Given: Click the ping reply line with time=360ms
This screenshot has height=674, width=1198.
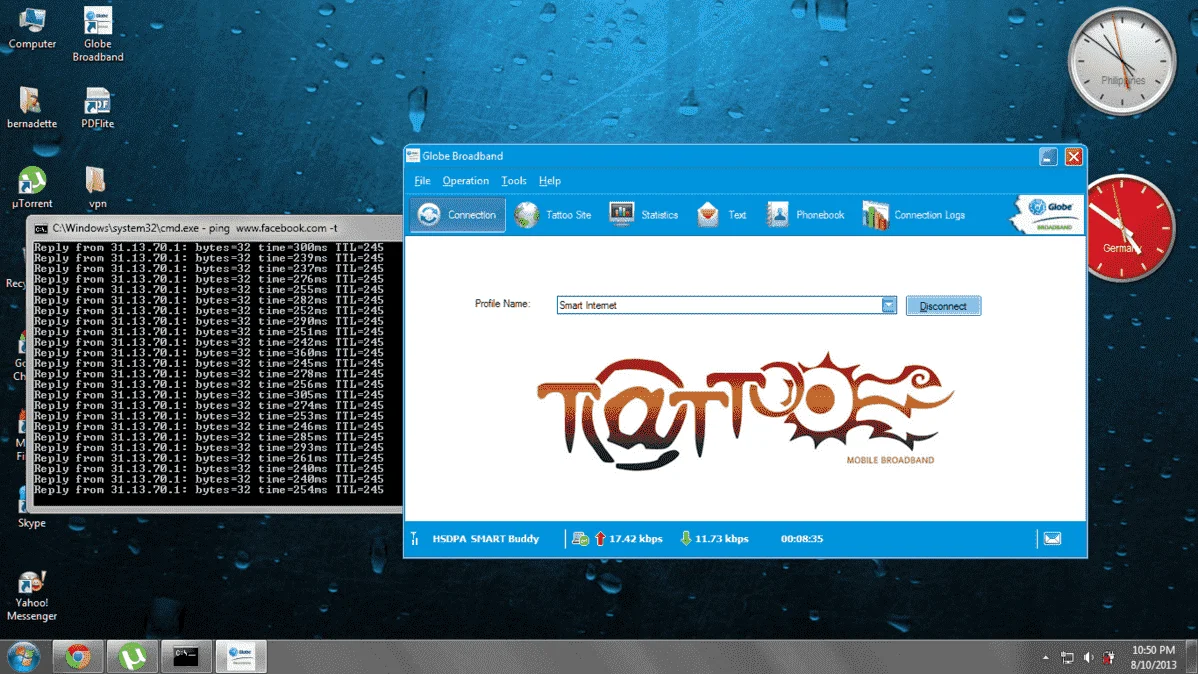Looking at the screenshot, I should point(209,353).
